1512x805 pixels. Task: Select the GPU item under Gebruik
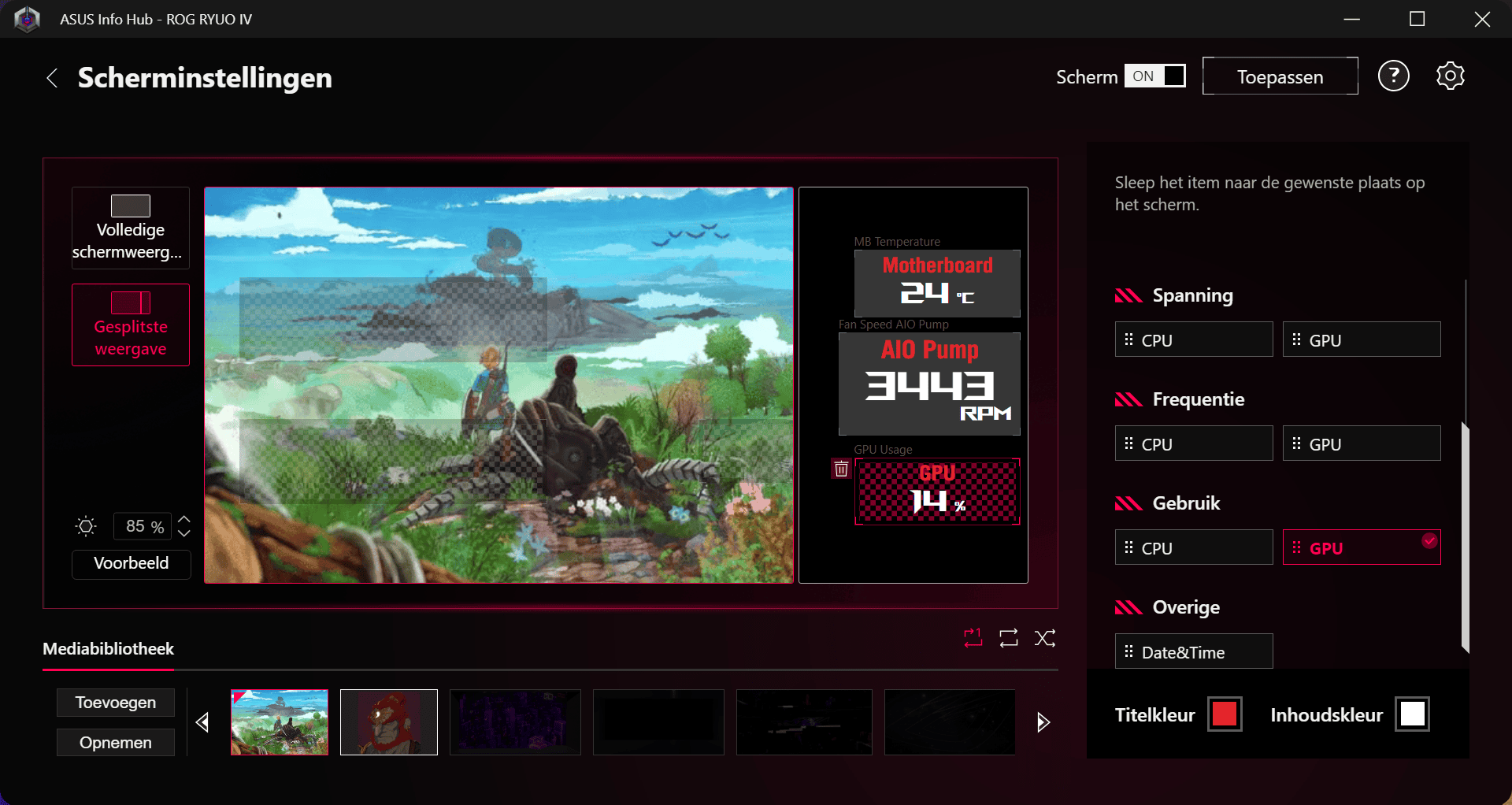[1361, 548]
